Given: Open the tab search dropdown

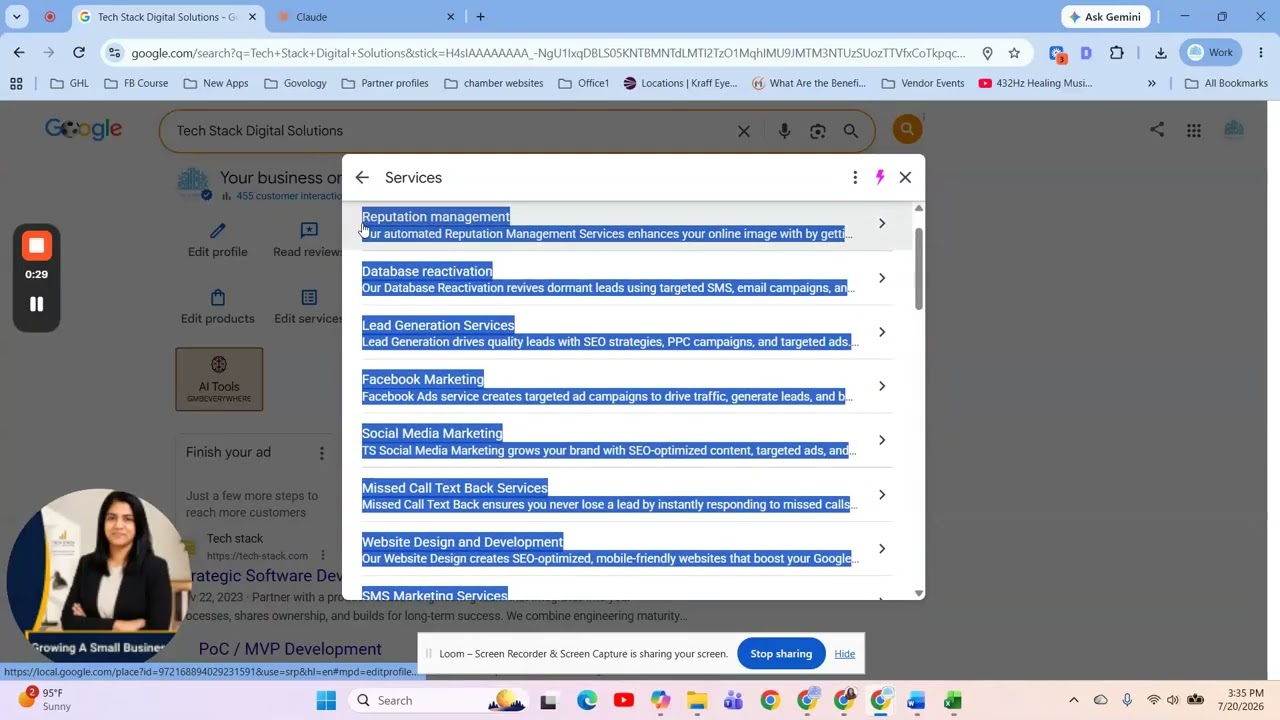Looking at the screenshot, I should point(17,17).
